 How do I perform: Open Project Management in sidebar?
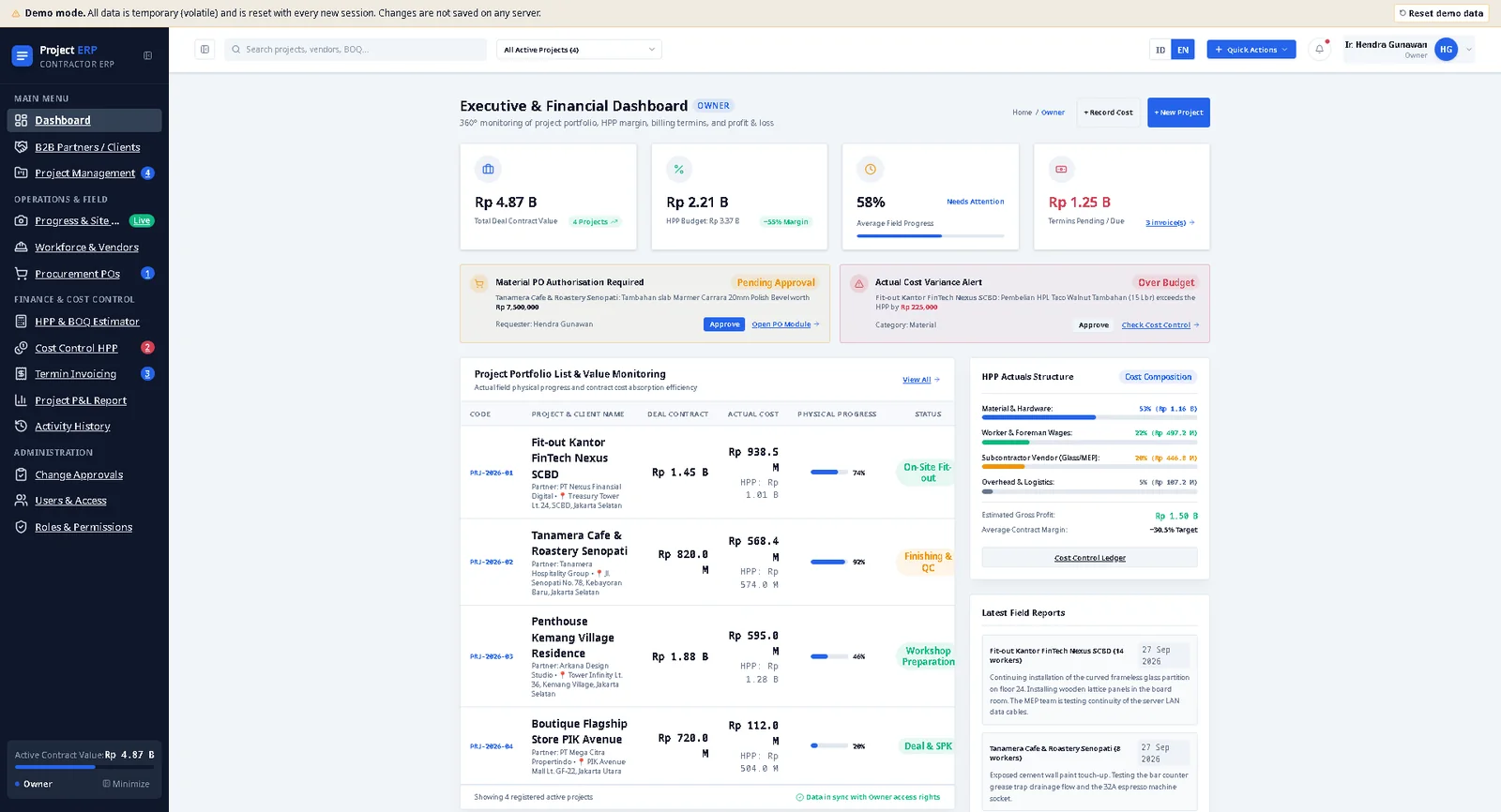pyautogui.click(x=84, y=173)
